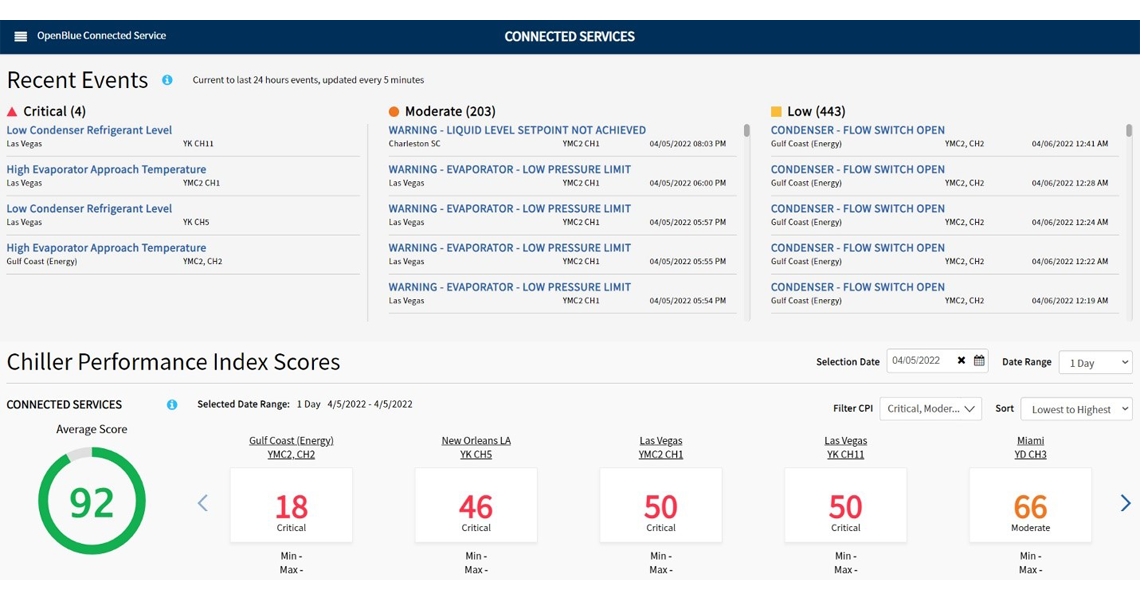Click the Recent Events info icon
The width and height of the screenshot is (1140, 600).
(x=166, y=81)
